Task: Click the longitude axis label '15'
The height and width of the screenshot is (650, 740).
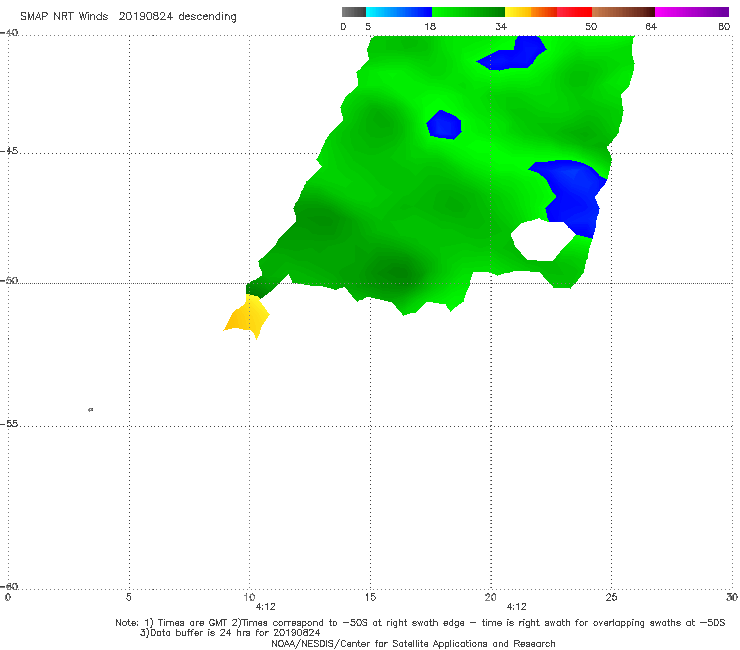Action: (x=370, y=597)
